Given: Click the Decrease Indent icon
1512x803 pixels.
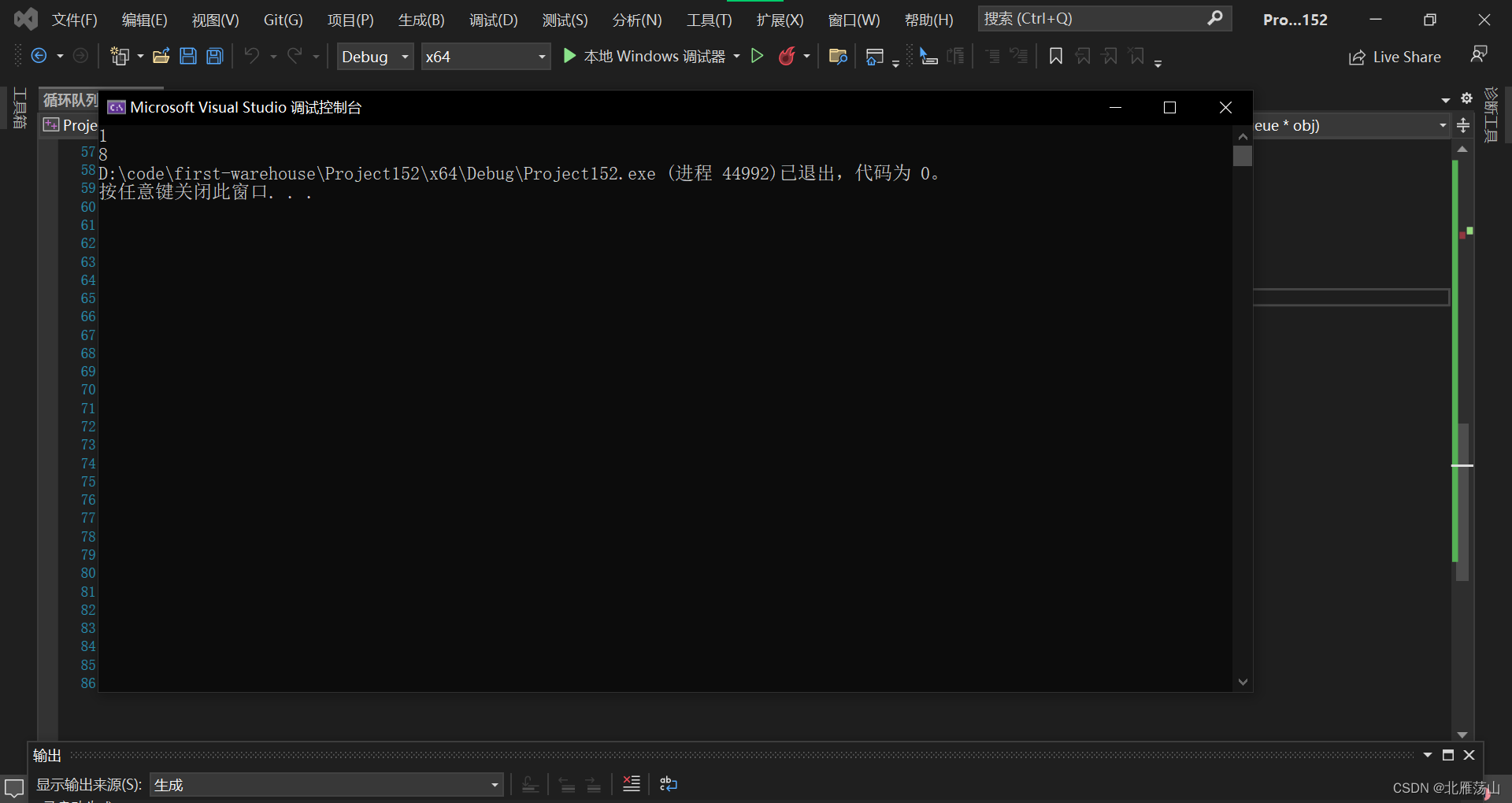Looking at the screenshot, I should click(992, 56).
